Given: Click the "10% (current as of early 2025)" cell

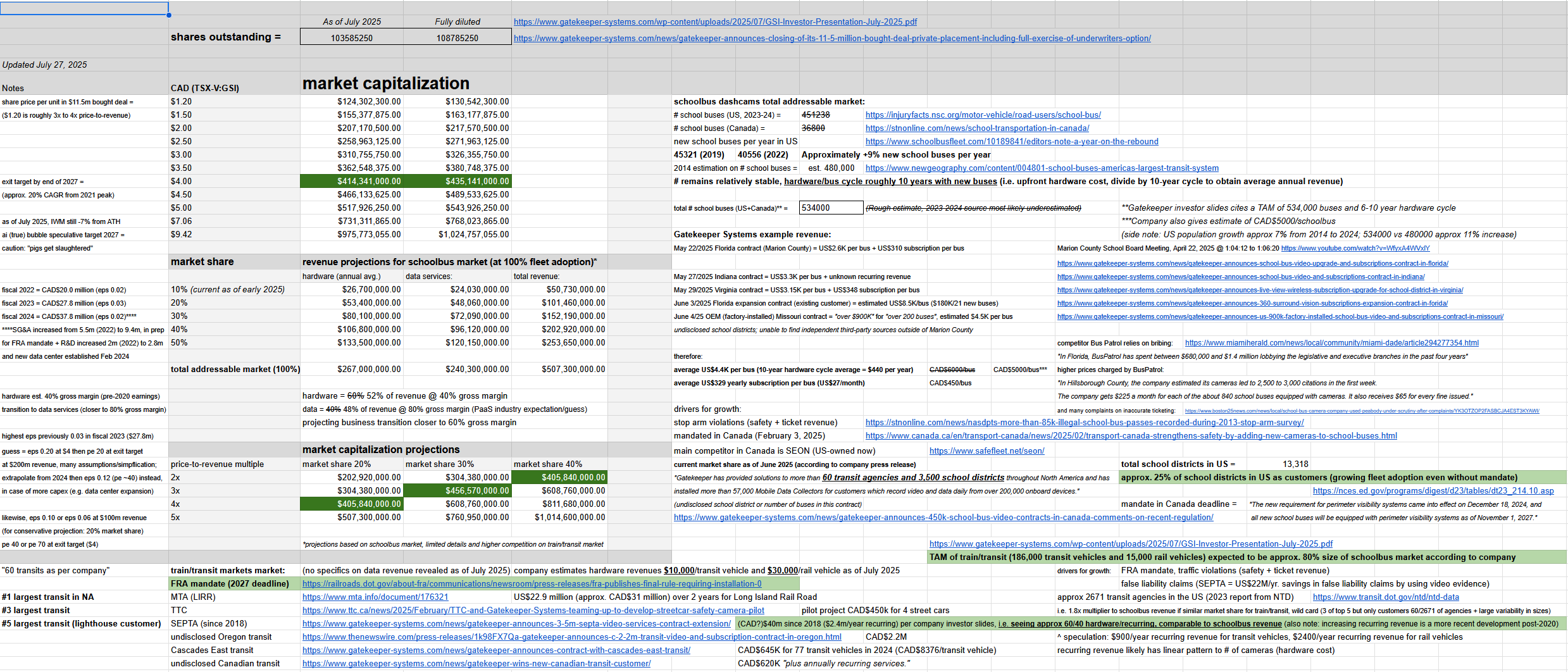Looking at the screenshot, I should 234,290.
